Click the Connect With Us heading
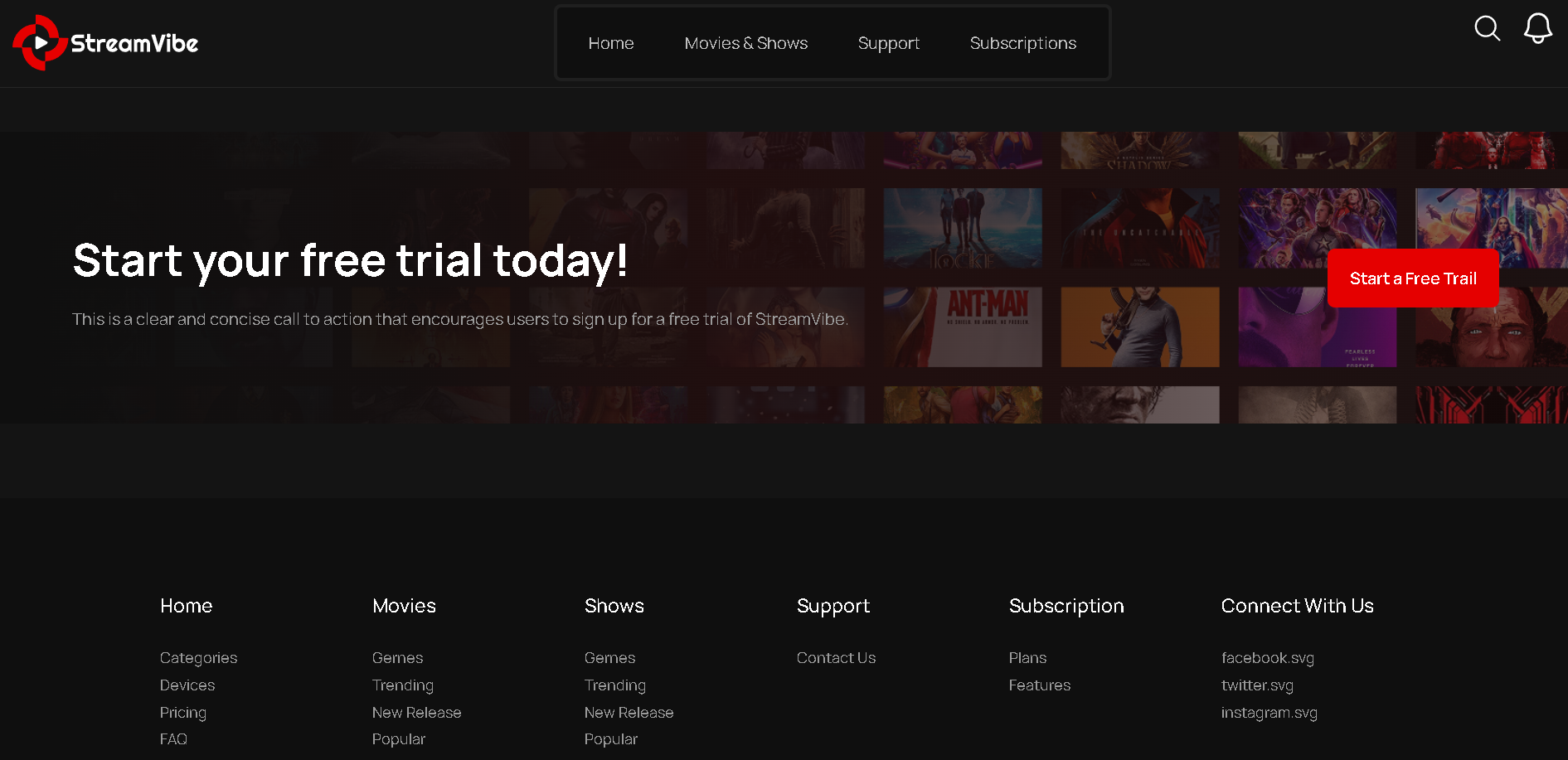Screen dimensions: 1568x760 click(1298, 606)
